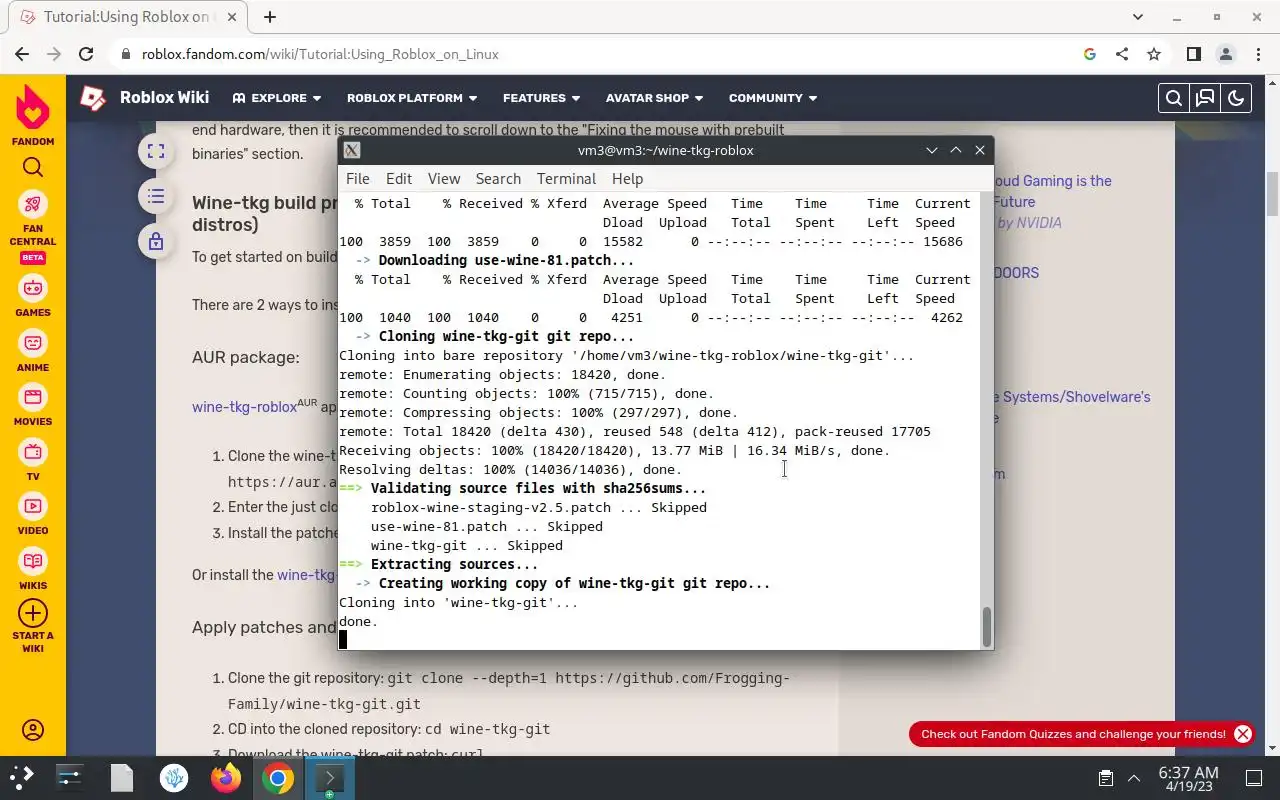Expand the Roblox Platform menu

[412, 98]
